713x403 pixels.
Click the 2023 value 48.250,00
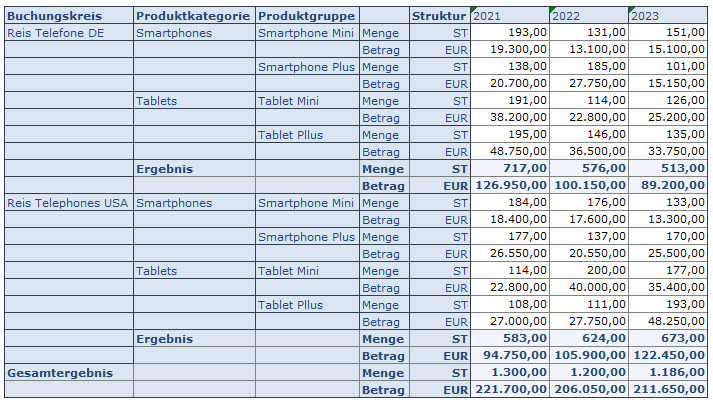pos(668,322)
